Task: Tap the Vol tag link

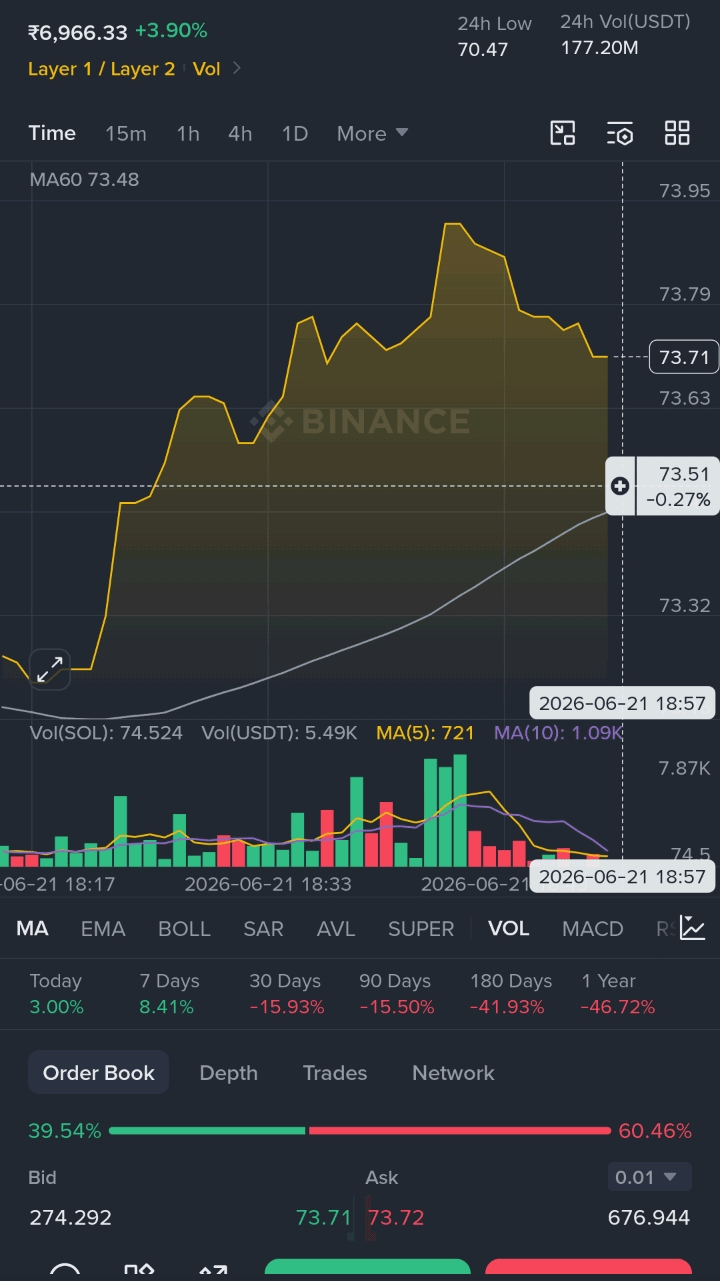Action: coord(207,69)
